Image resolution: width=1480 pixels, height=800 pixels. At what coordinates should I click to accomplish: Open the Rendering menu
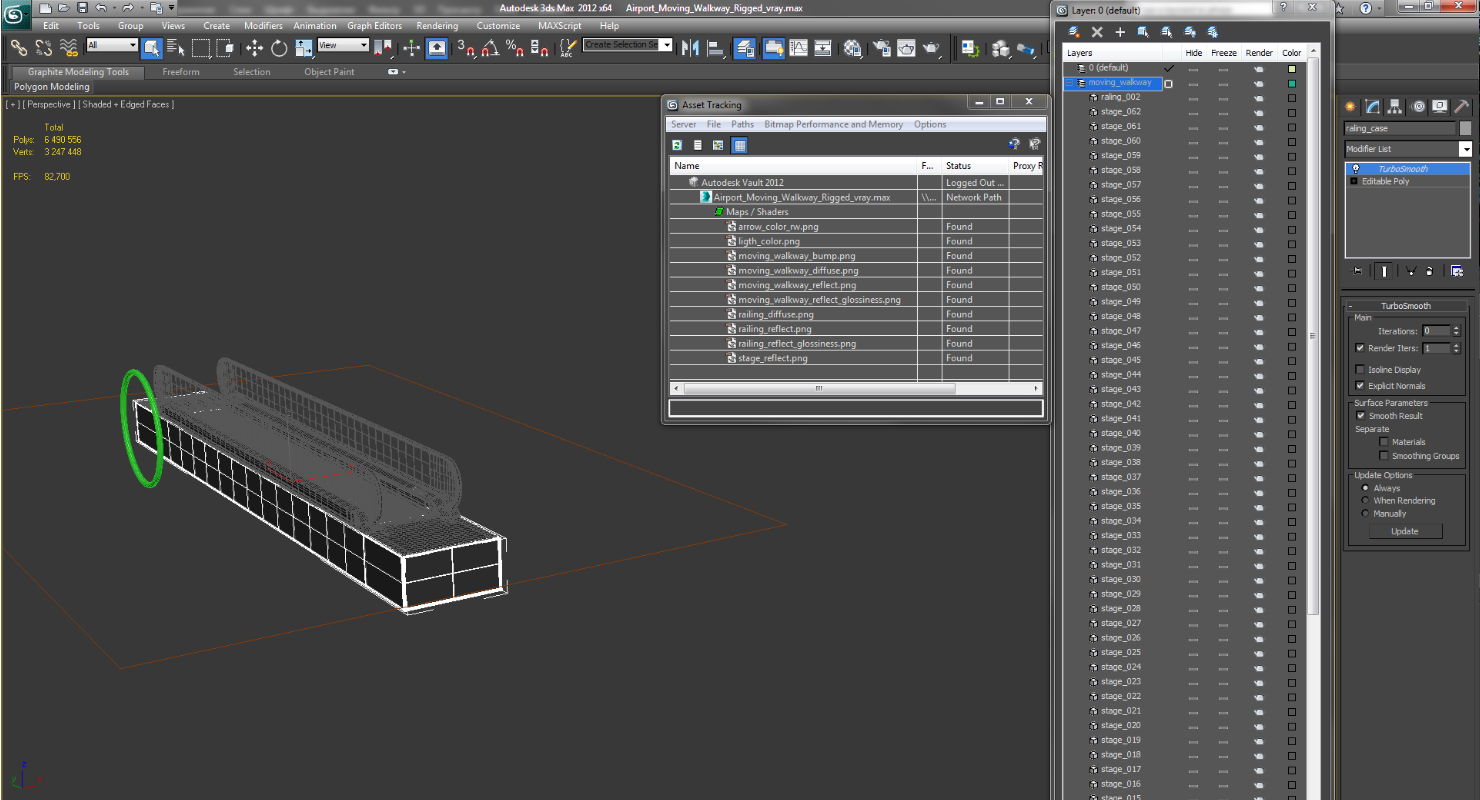437,26
